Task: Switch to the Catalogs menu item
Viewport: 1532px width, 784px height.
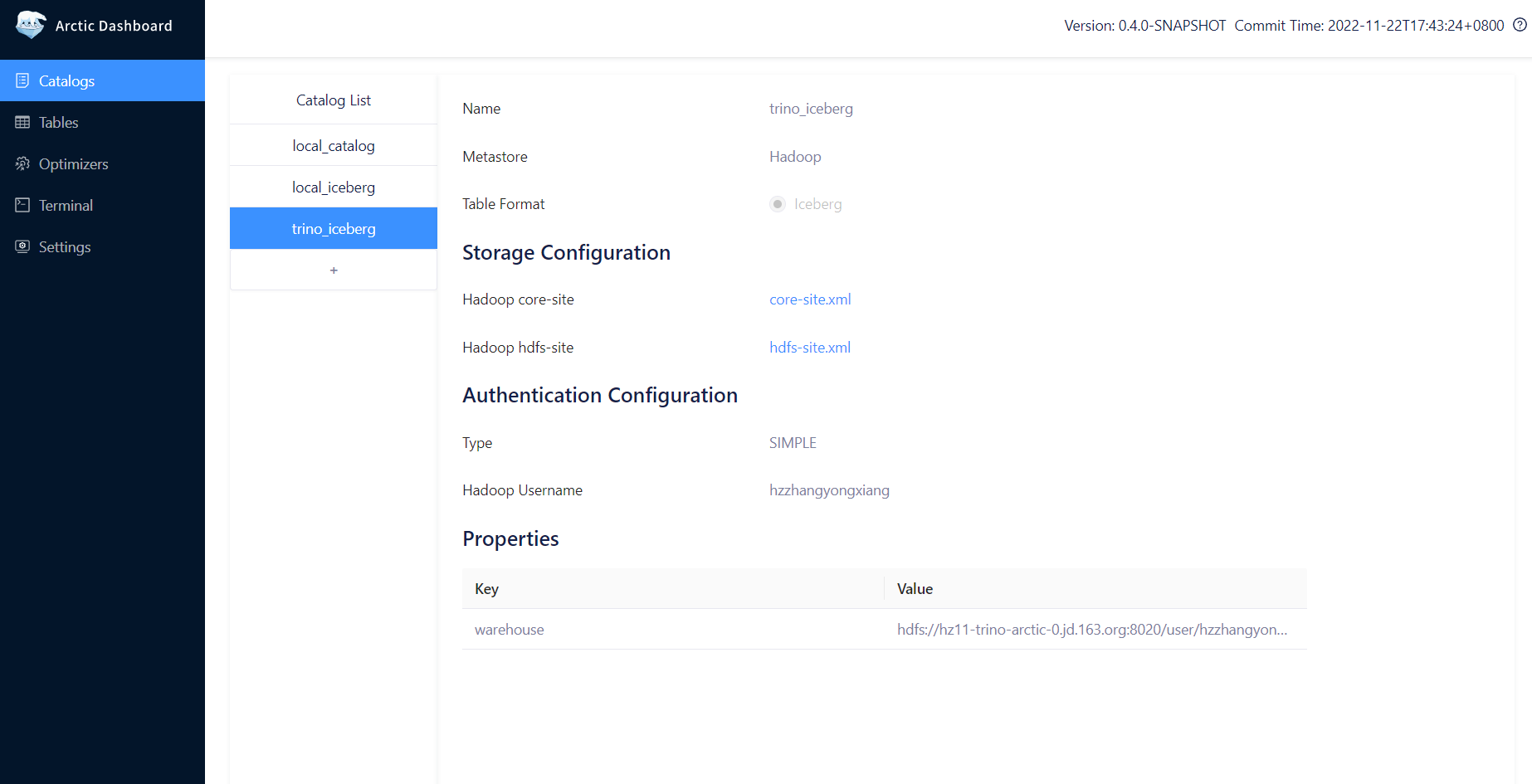Action: point(66,80)
